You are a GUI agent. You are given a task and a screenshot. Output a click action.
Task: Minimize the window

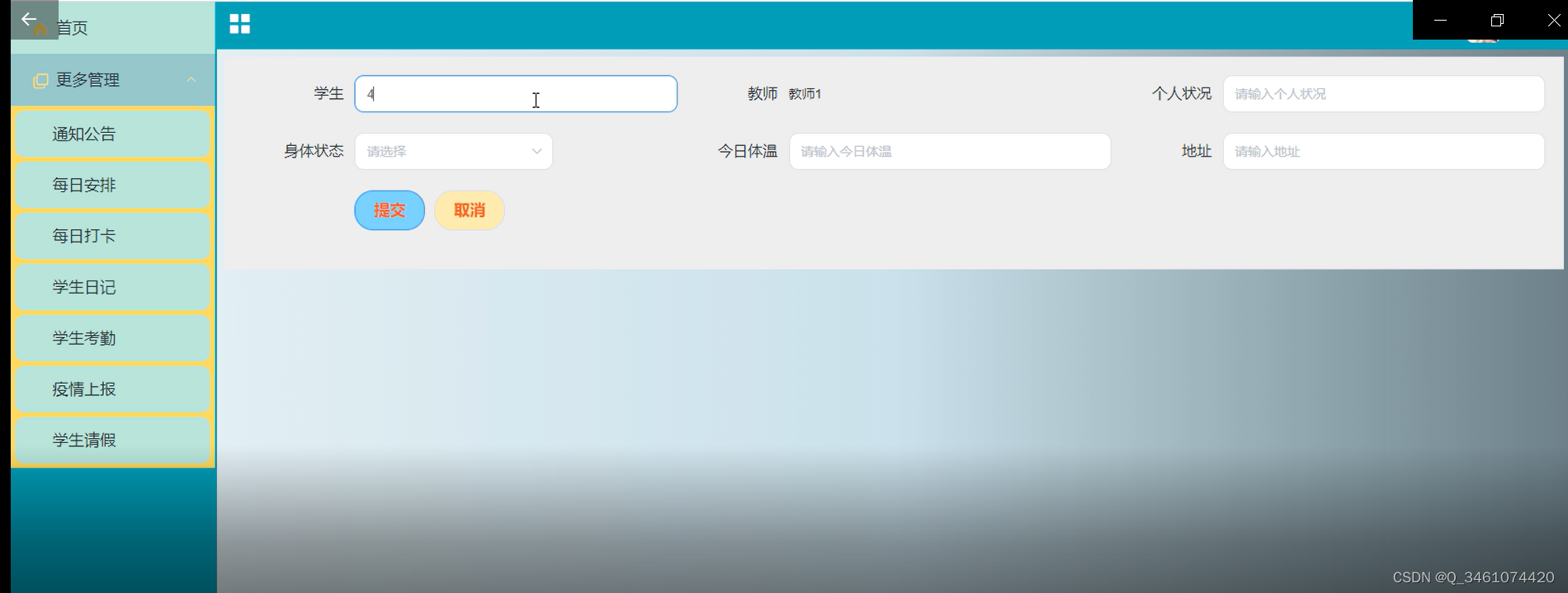pos(1441,20)
